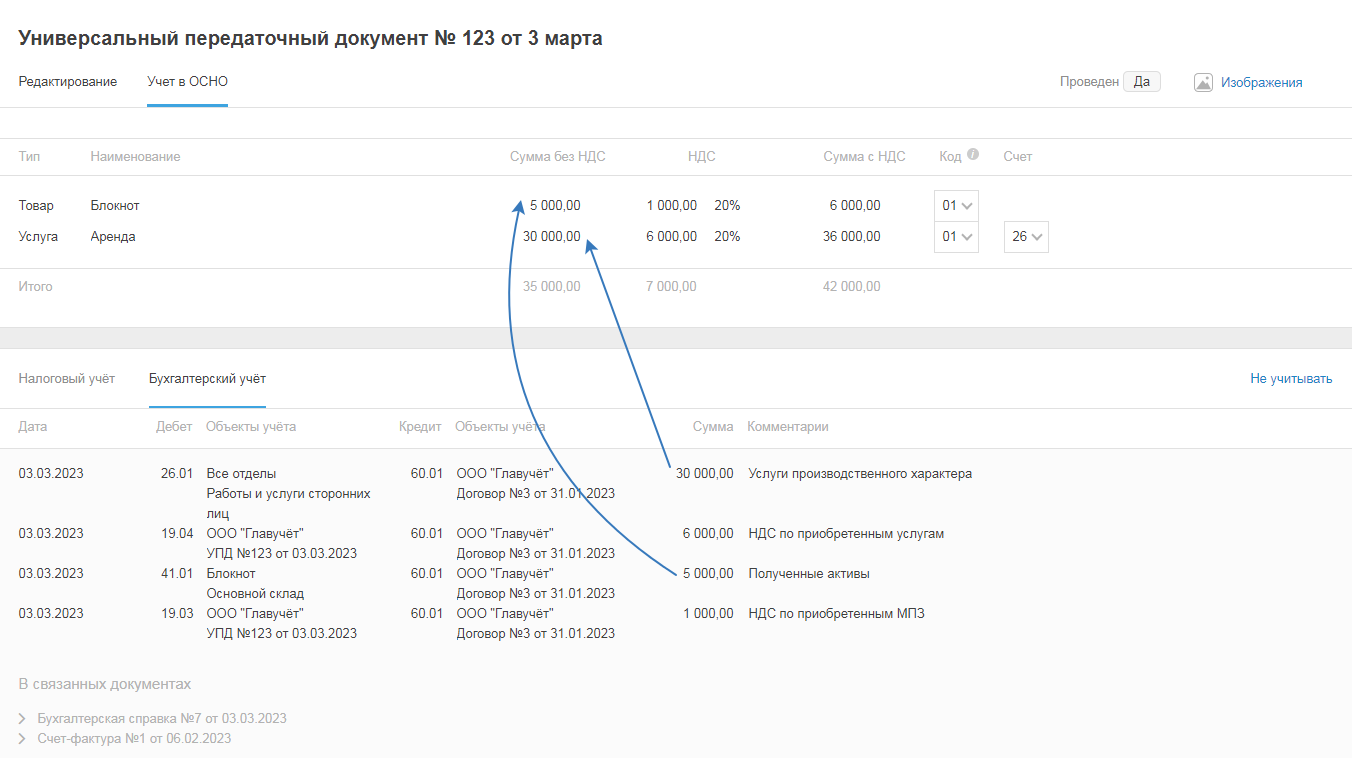The width and height of the screenshot is (1352, 758).
Task: Click the 30 000,00 posting amount
Action: coord(704,474)
